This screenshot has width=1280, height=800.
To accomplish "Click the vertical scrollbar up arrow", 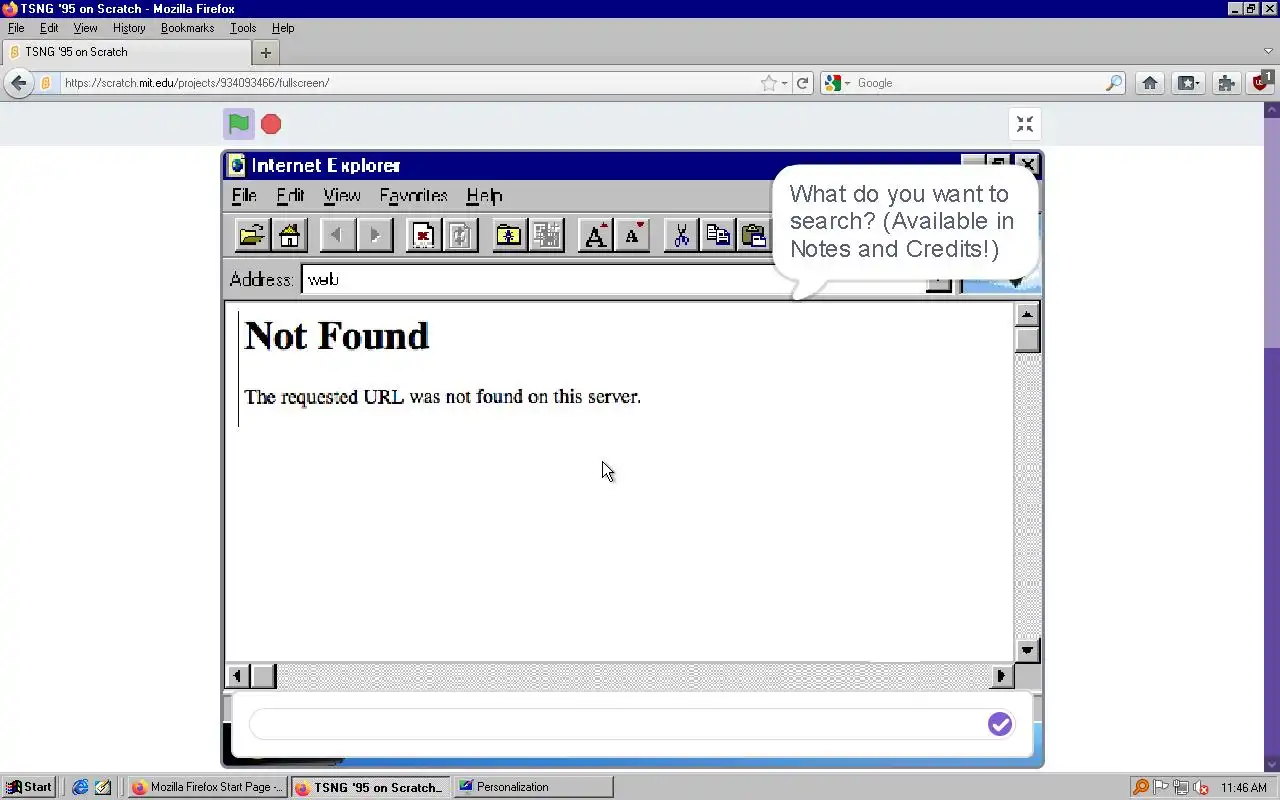I will (1027, 314).
